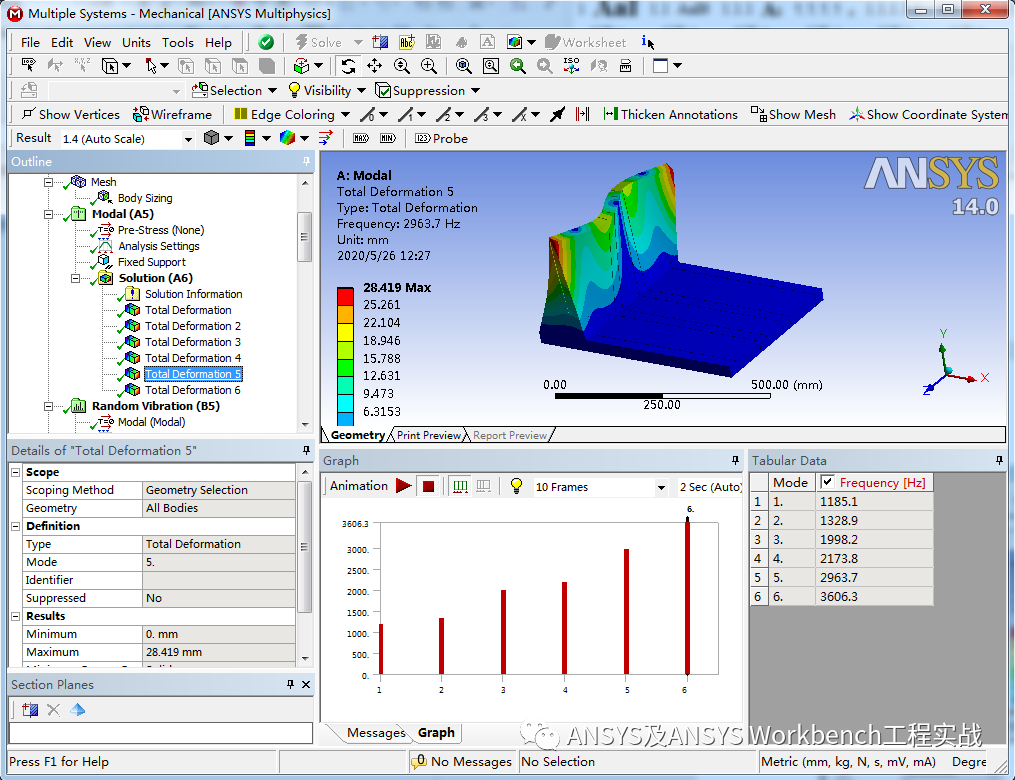1015x780 pixels.
Task: Open the Tools menu
Action: (177, 43)
